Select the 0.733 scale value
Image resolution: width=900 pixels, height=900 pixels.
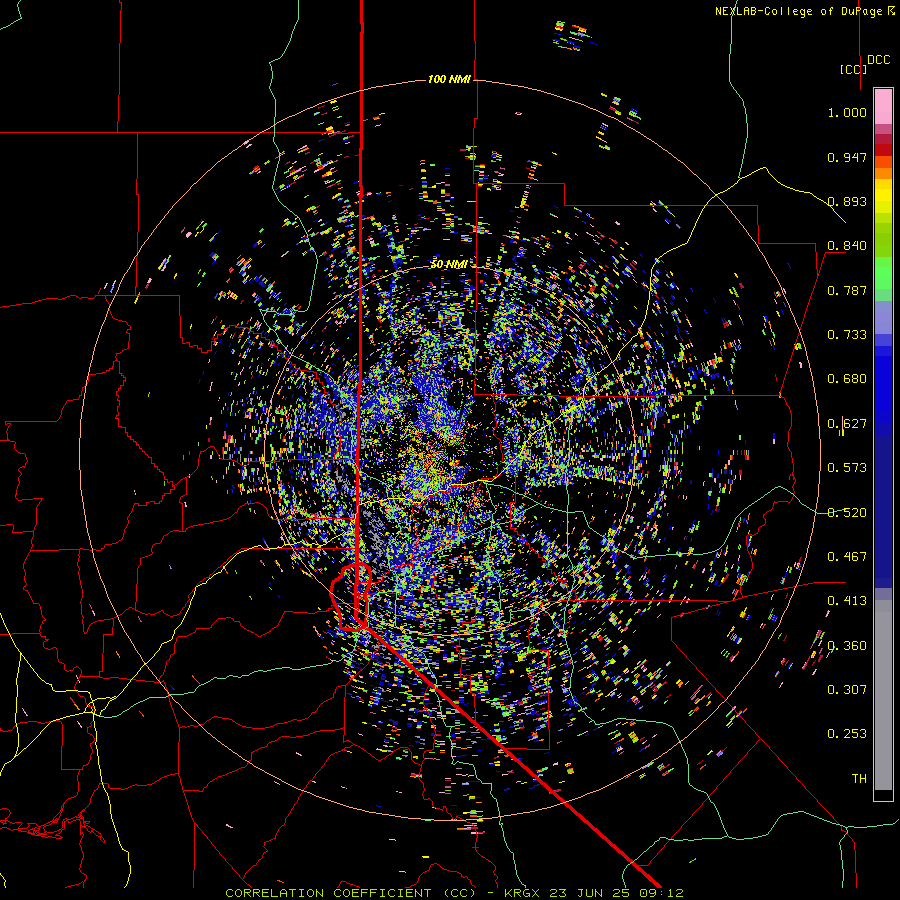(847, 335)
